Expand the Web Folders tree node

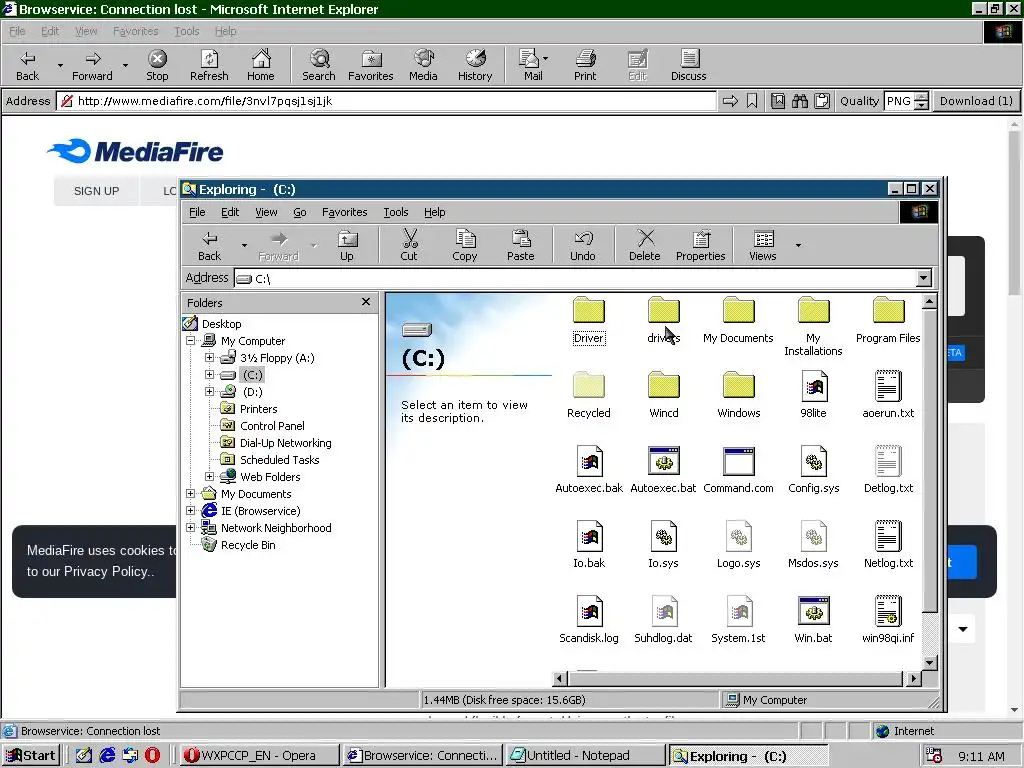209,477
